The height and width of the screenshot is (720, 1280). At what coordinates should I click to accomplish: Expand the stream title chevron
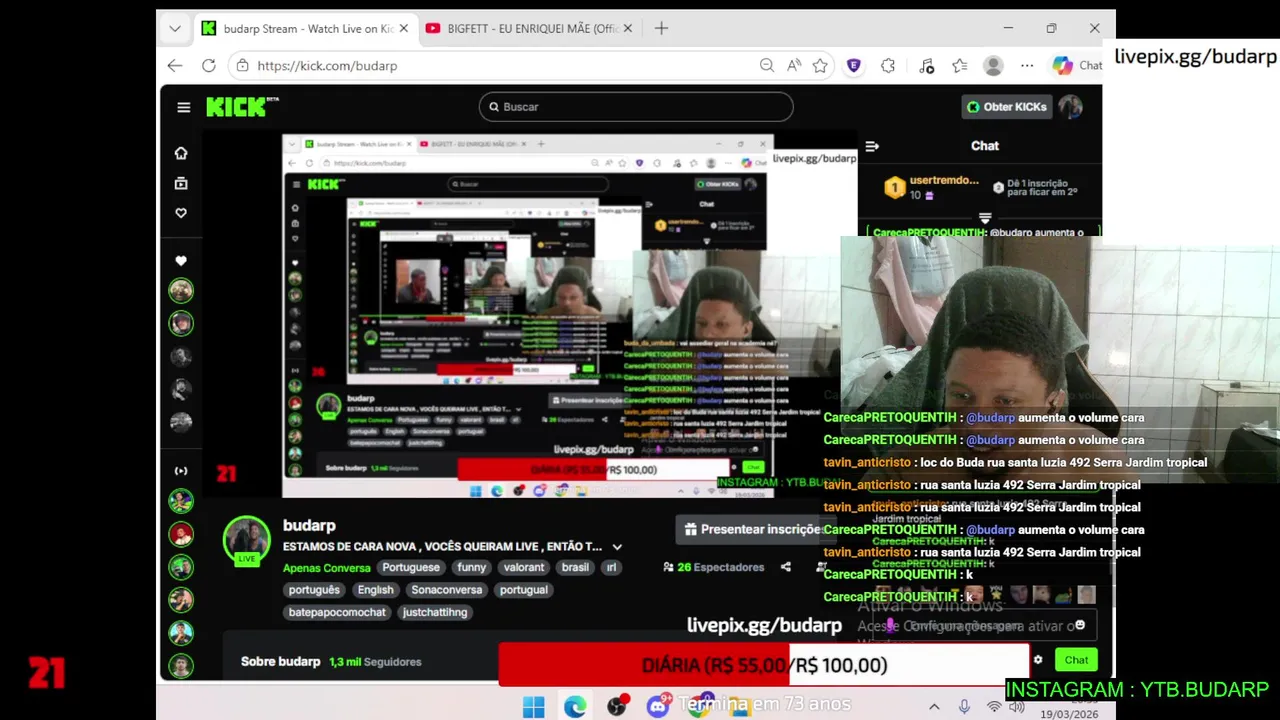coord(617,547)
